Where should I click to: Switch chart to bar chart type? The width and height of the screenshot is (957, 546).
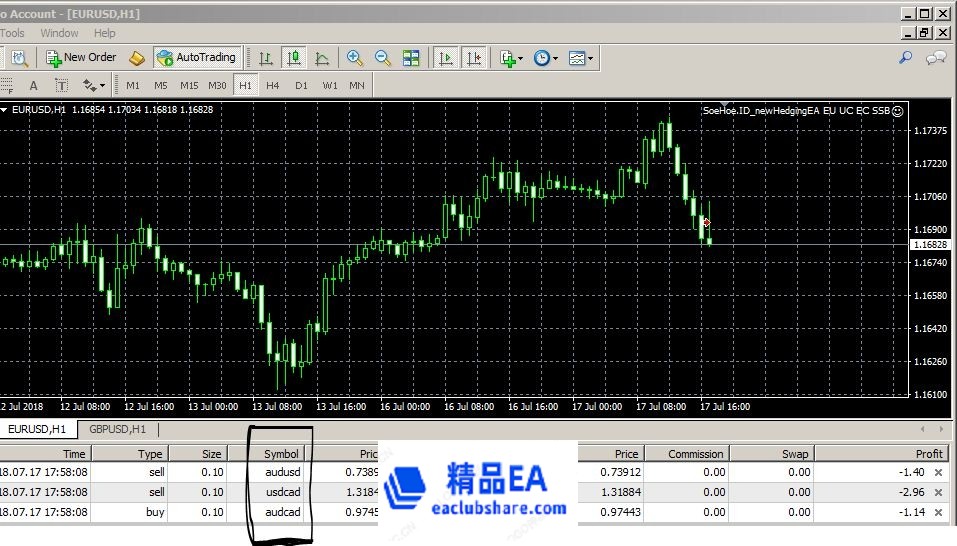pyautogui.click(x=265, y=58)
